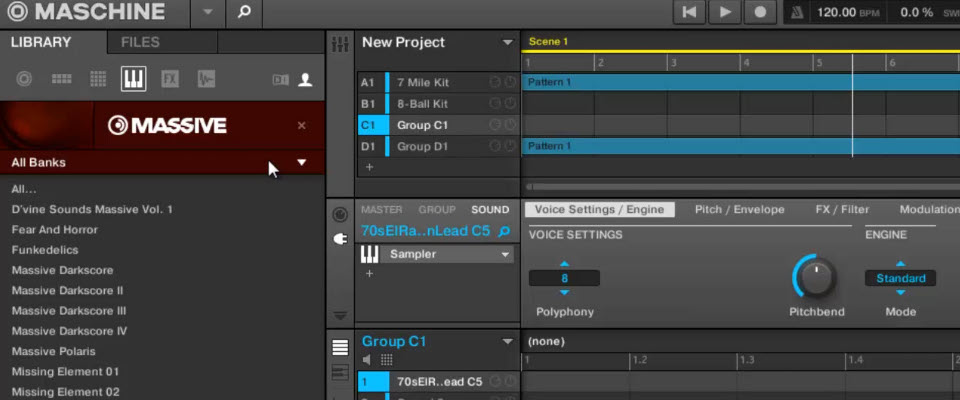
Task: Open the FX / Filter page
Action: [842, 209]
